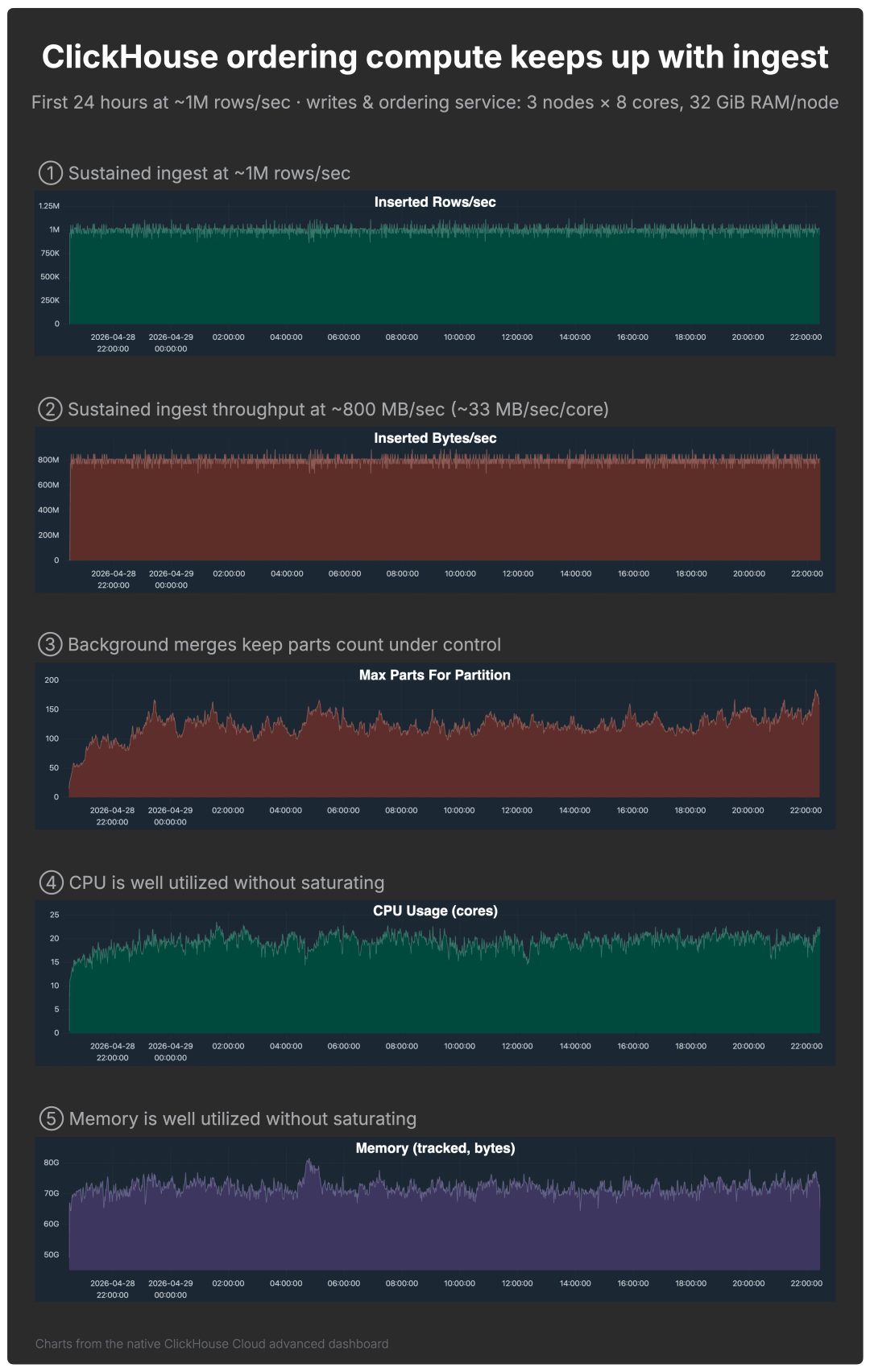The width and height of the screenshot is (870, 1372).
Task: Click '2026-04-28 22:00:00' under Inserted Rows/sec chart
Action: 113,343
